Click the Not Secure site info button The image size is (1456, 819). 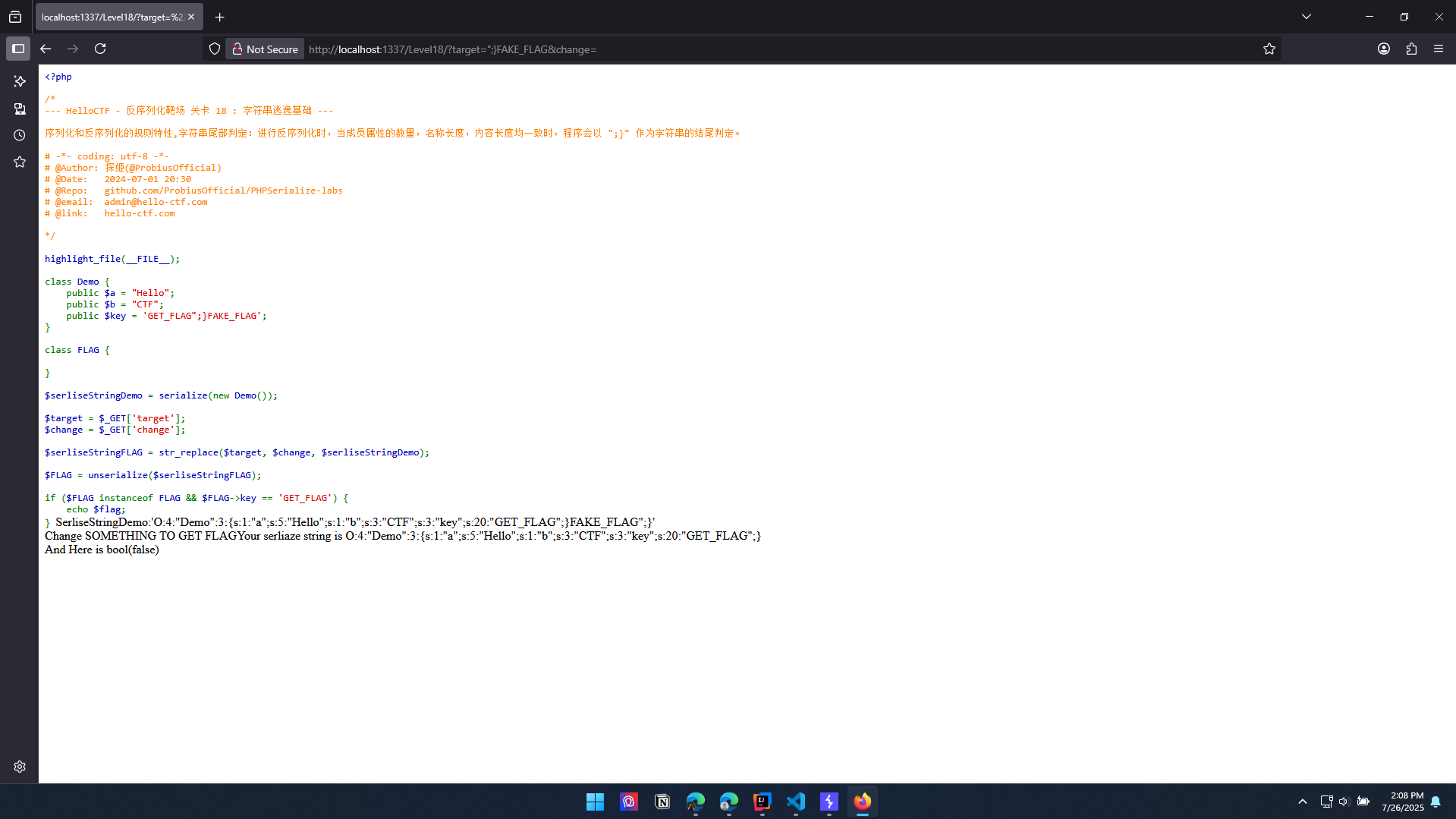[266, 49]
